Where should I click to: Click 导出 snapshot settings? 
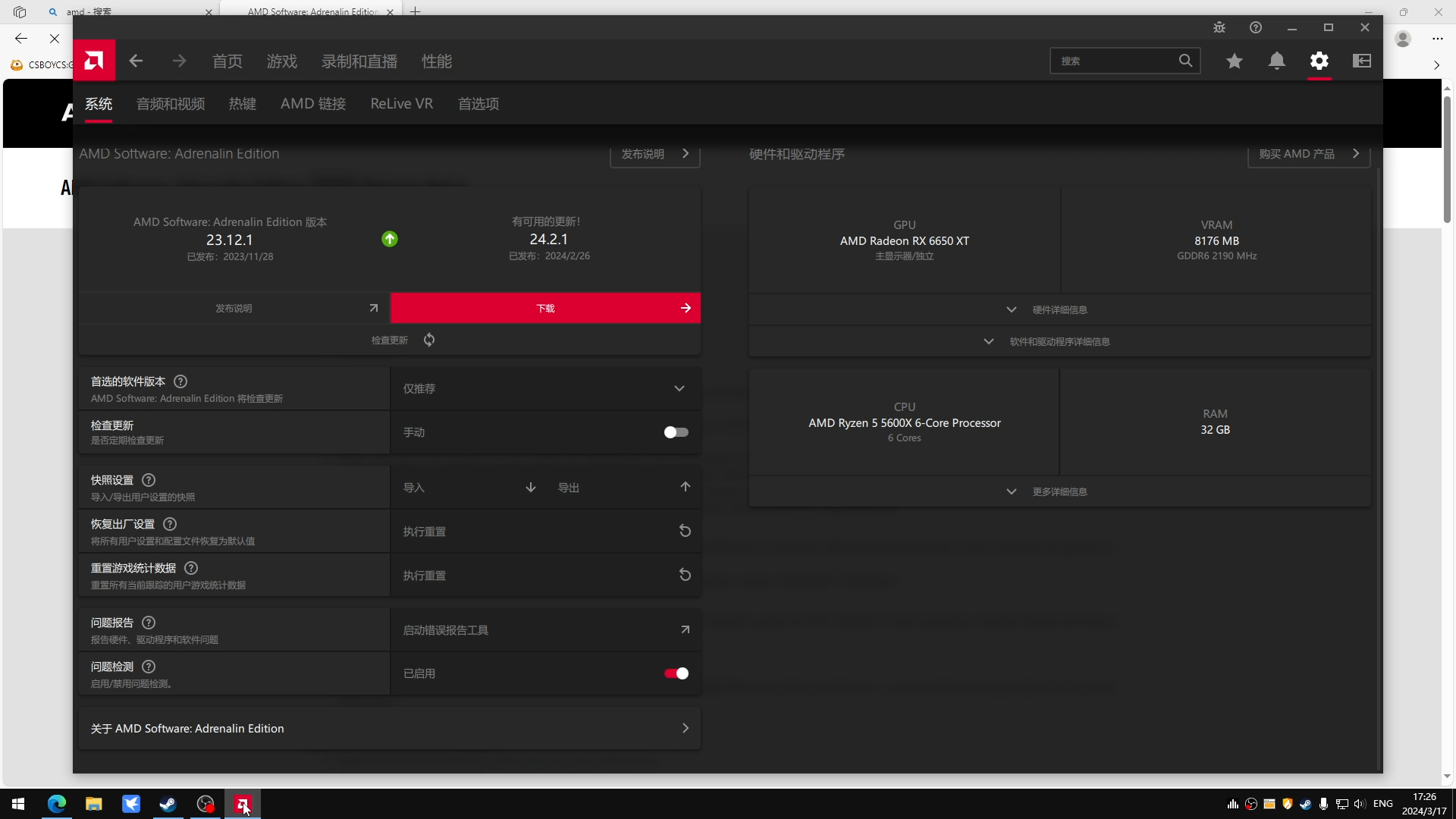[623, 487]
